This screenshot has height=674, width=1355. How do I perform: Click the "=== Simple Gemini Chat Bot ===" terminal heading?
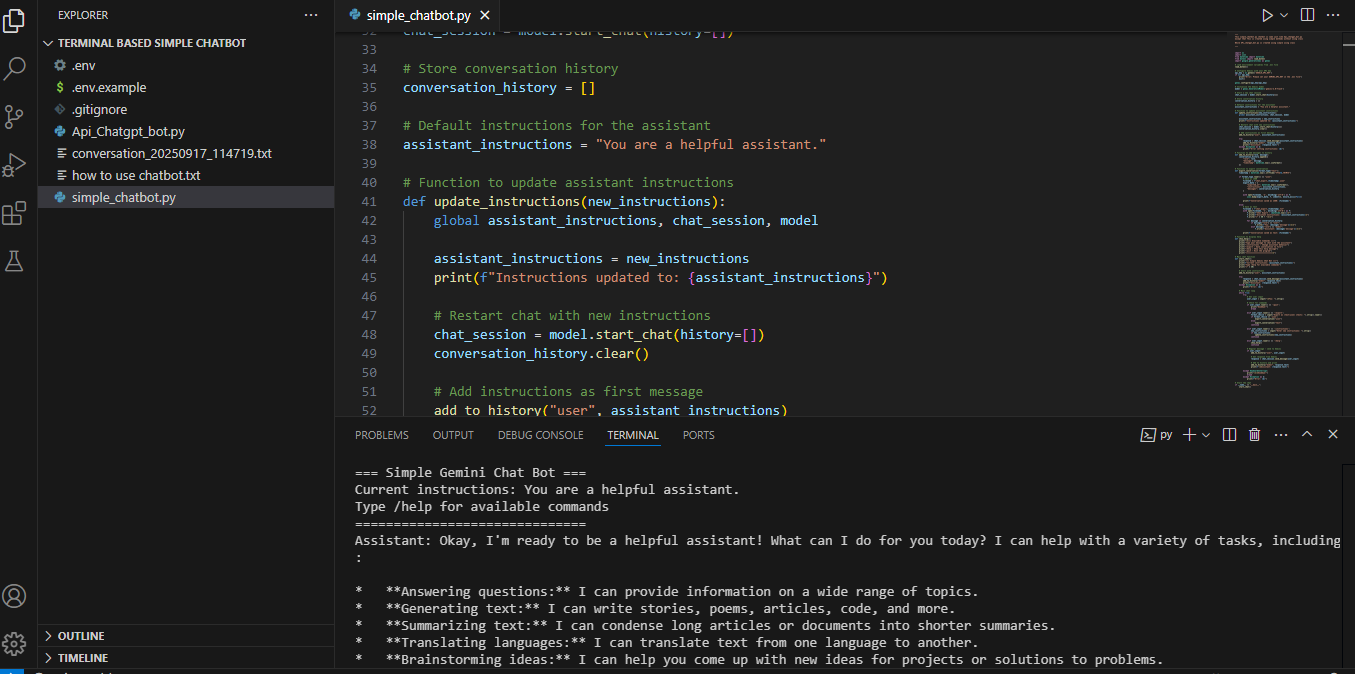point(470,472)
